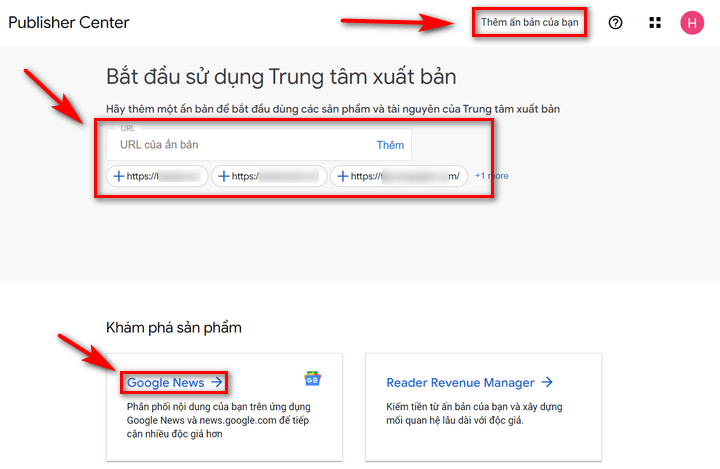Click the Thêm button in URL field

390,145
